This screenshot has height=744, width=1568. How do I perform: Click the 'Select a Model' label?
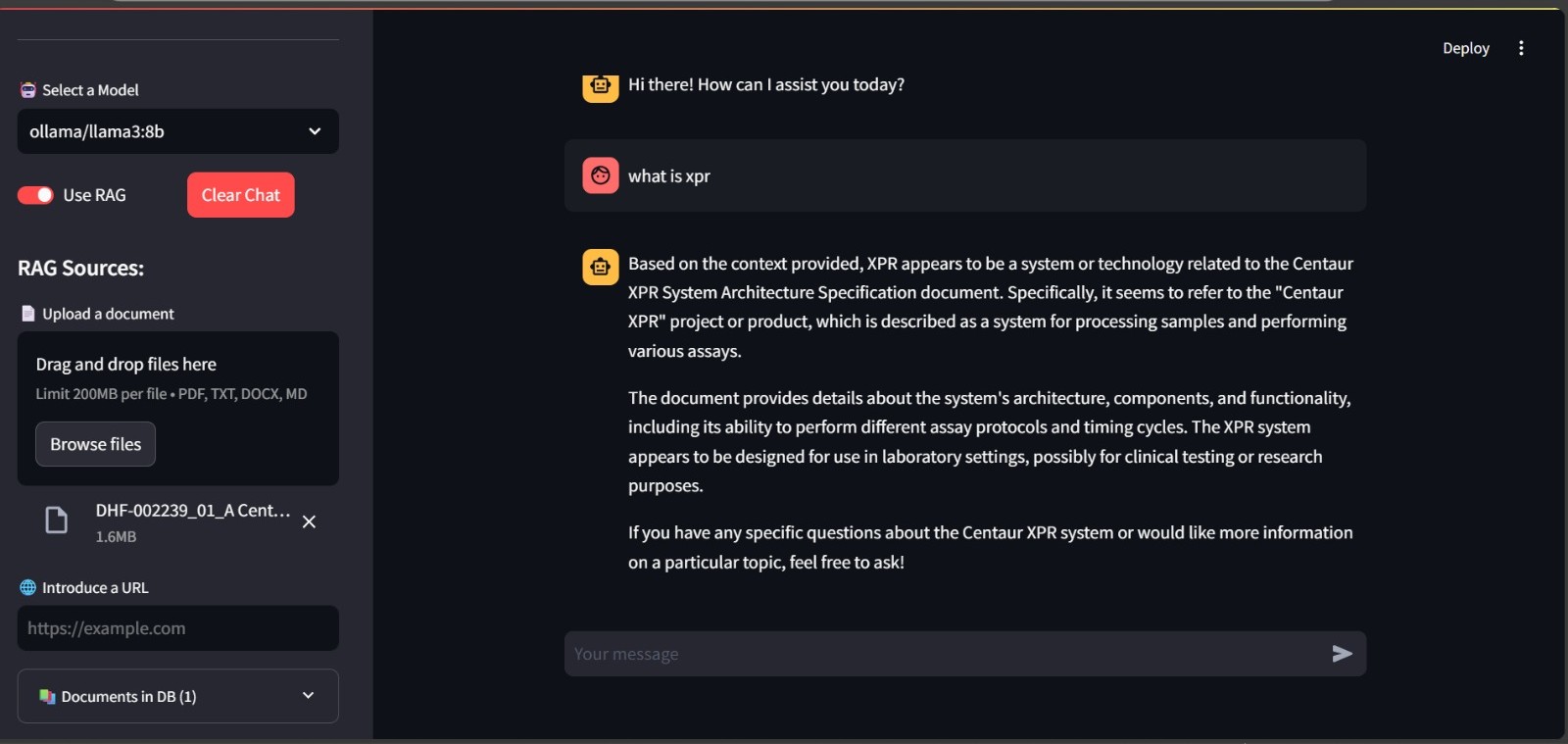point(90,90)
